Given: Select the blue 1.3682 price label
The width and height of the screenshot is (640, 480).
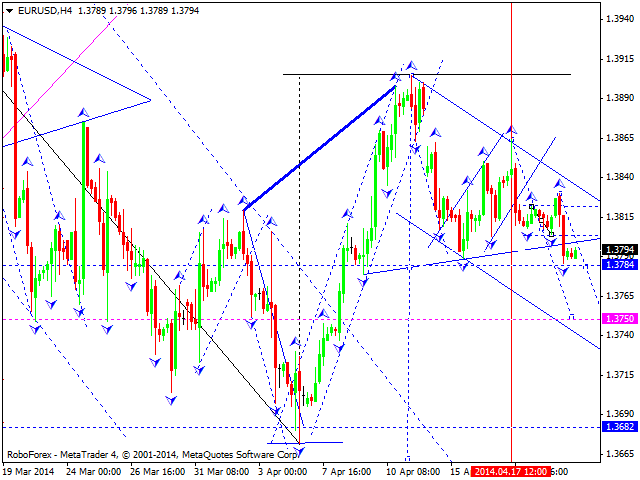Looking at the screenshot, I should coord(620,427).
